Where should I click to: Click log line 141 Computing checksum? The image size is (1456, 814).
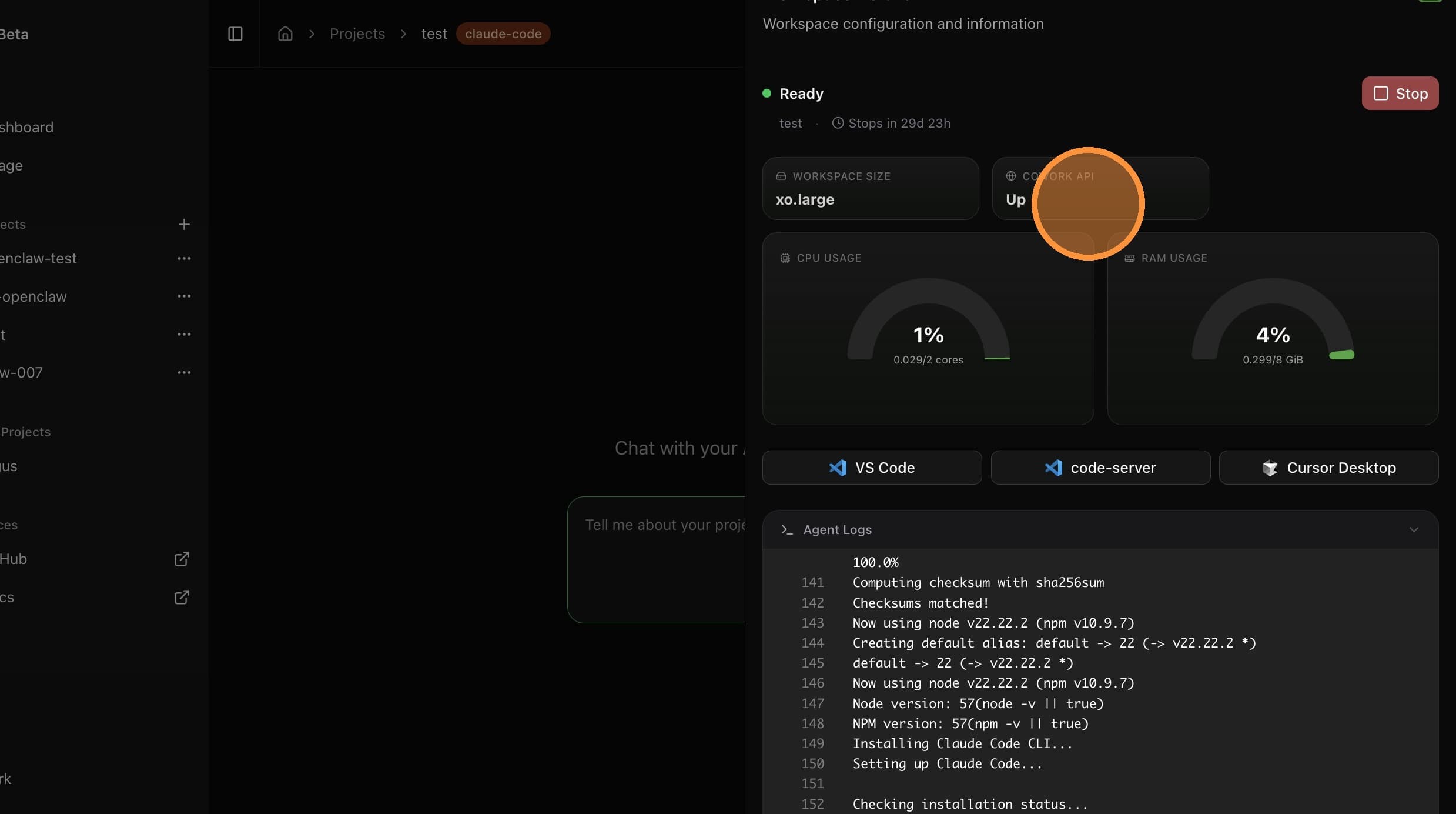[x=978, y=582]
